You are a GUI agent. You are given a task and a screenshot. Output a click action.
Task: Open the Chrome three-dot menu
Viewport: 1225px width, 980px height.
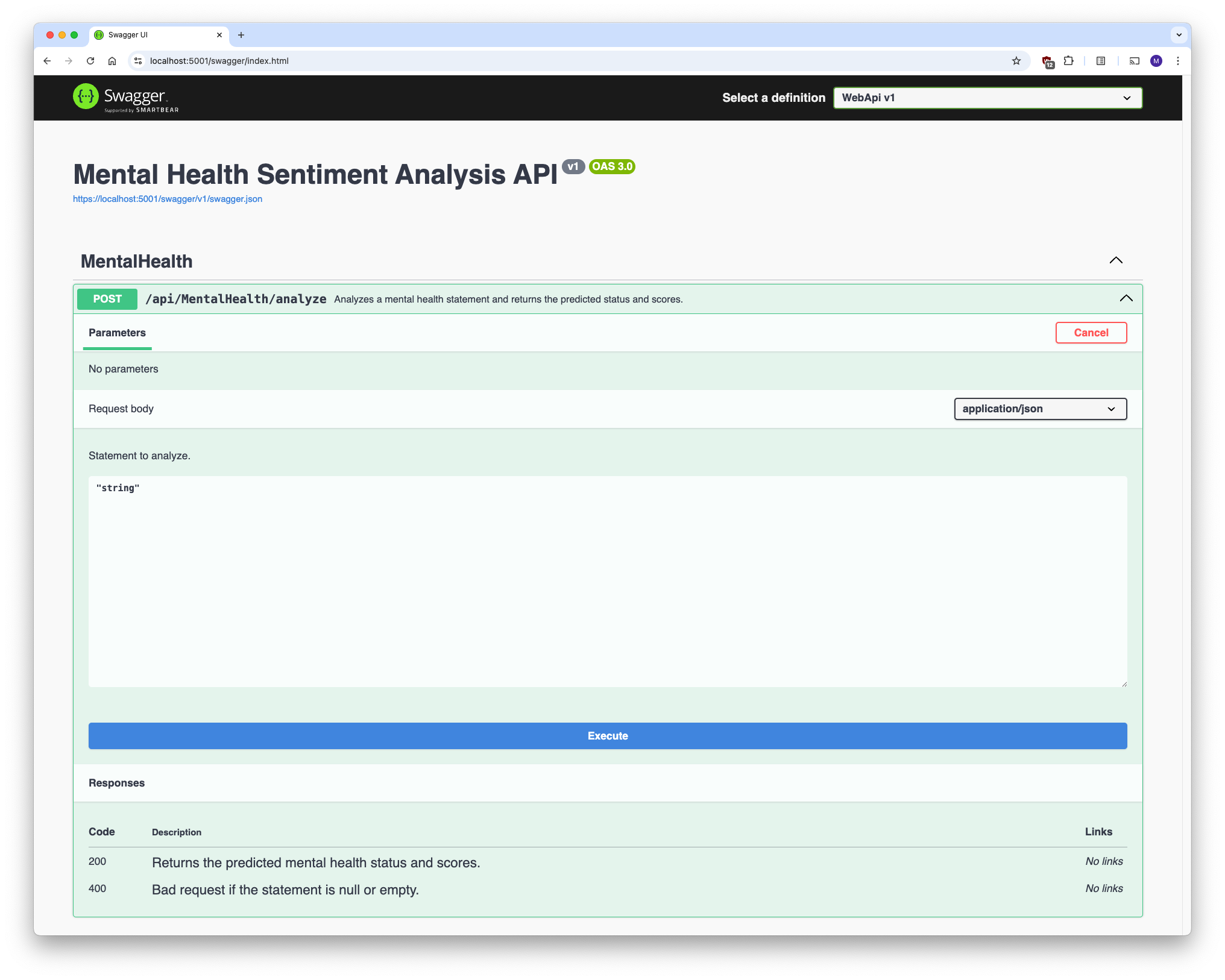1178,61
